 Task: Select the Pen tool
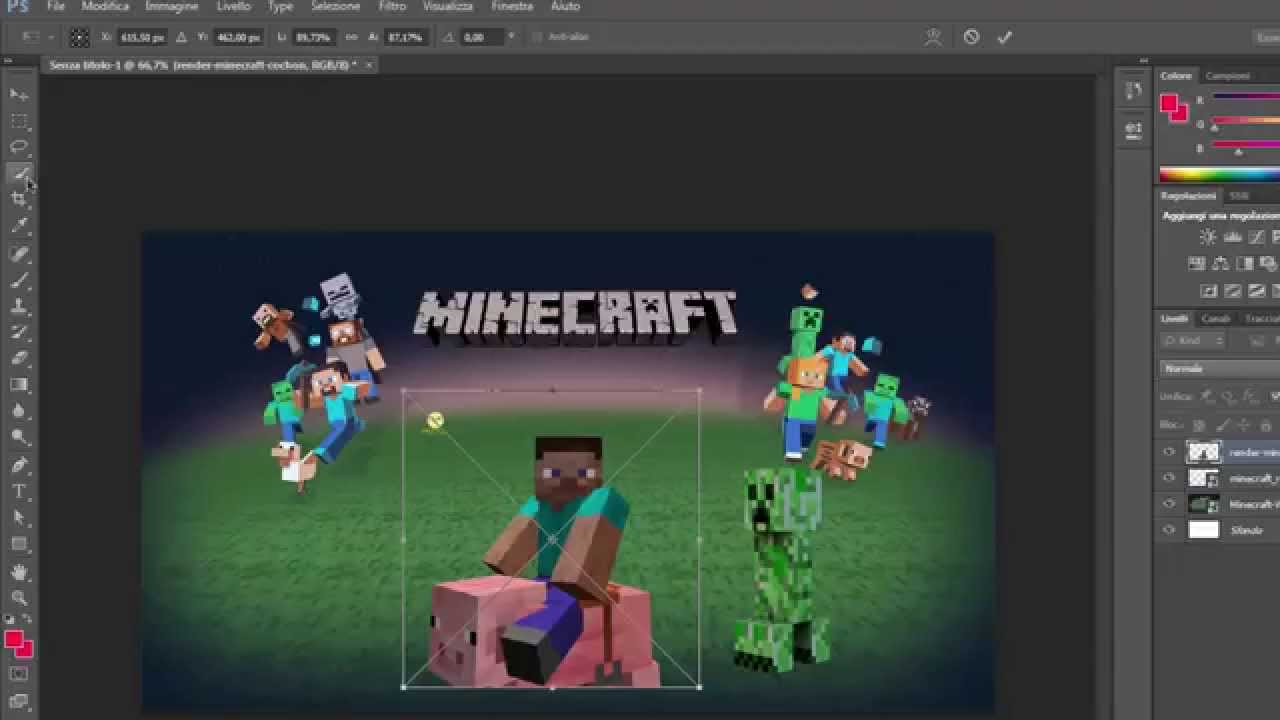click(x=19, y=465)
